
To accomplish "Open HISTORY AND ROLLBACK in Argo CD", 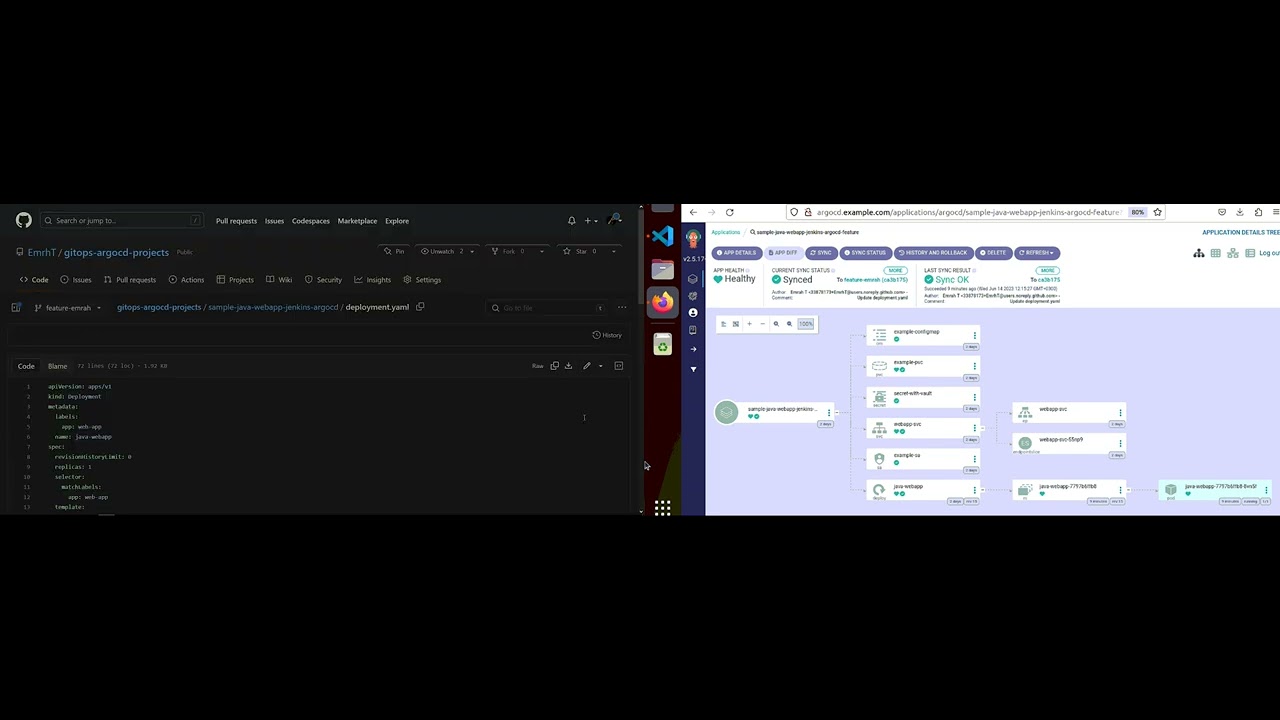I will [932, 253].
